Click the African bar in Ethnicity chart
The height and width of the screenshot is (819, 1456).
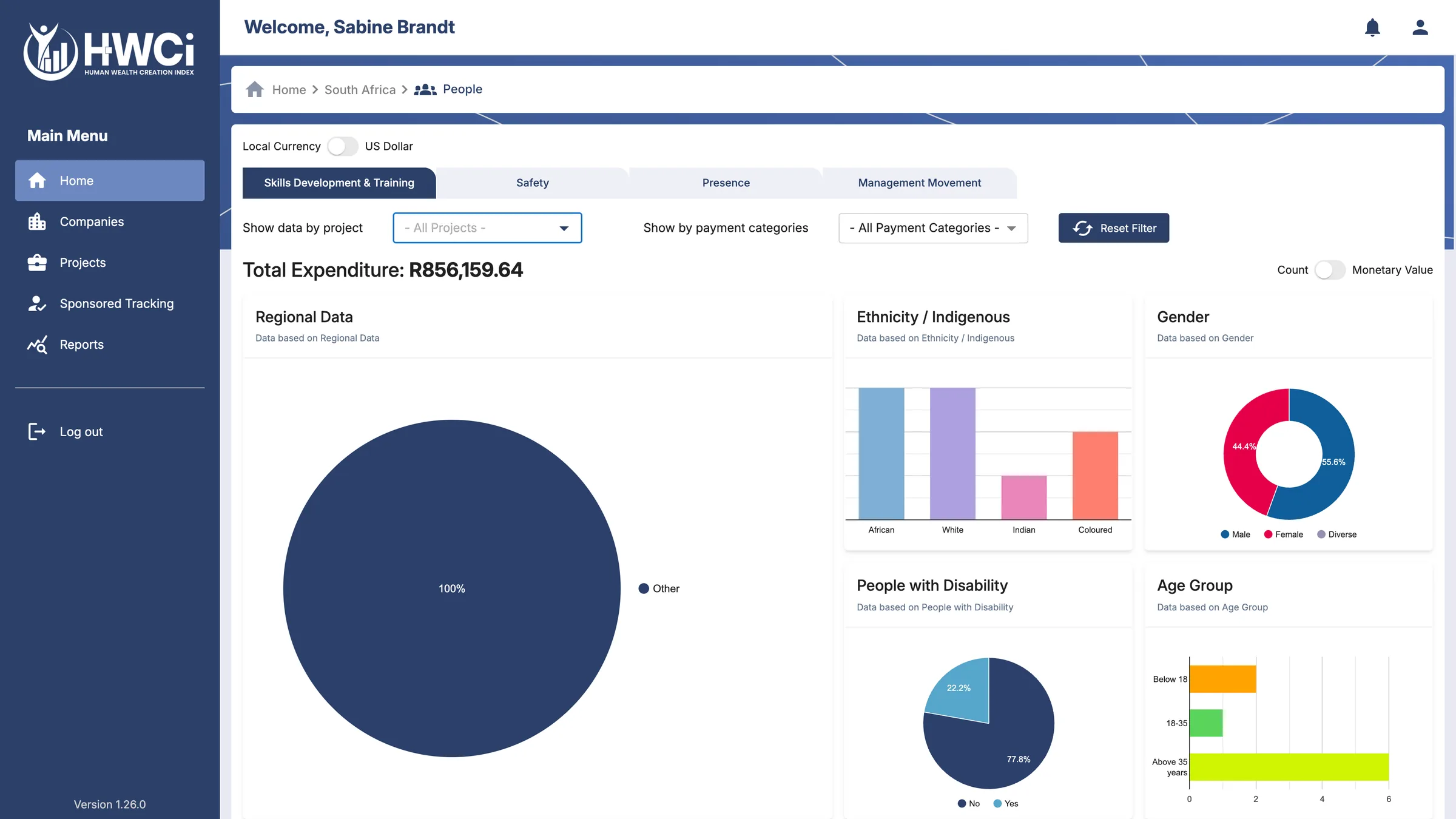pos(881,453)
